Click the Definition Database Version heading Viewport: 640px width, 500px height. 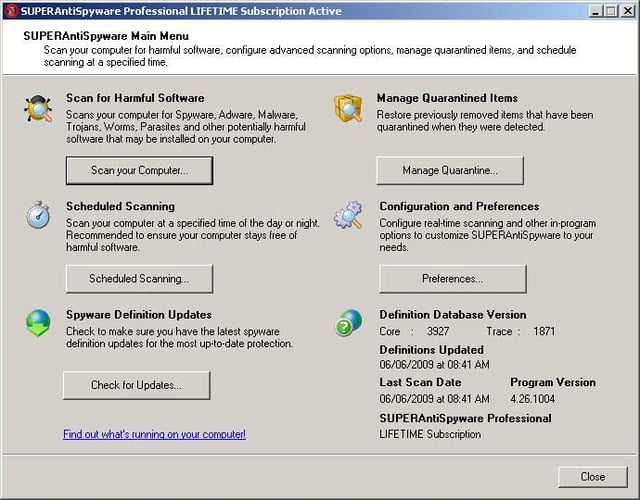[x=453, y=315]
